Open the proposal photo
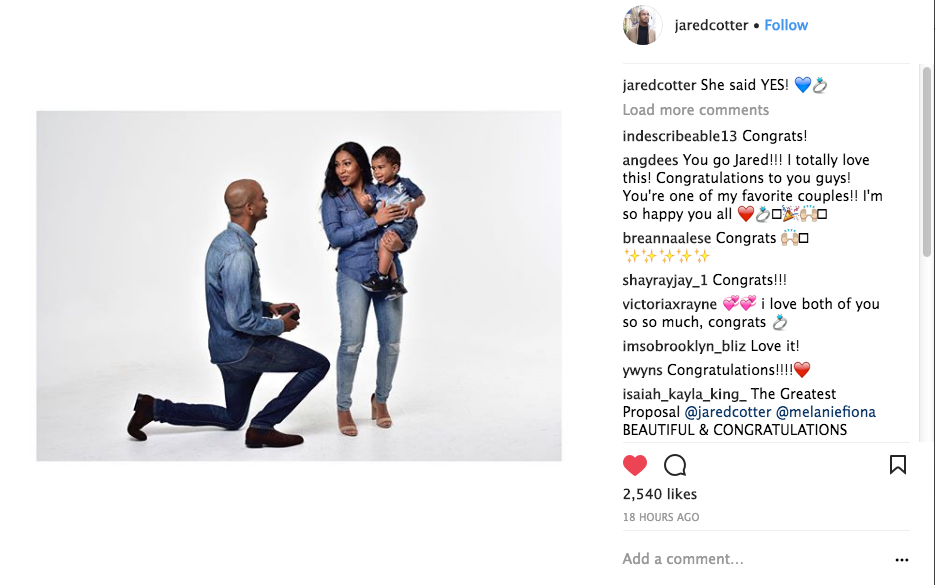The image size is (935, 585). coord(299,286)
